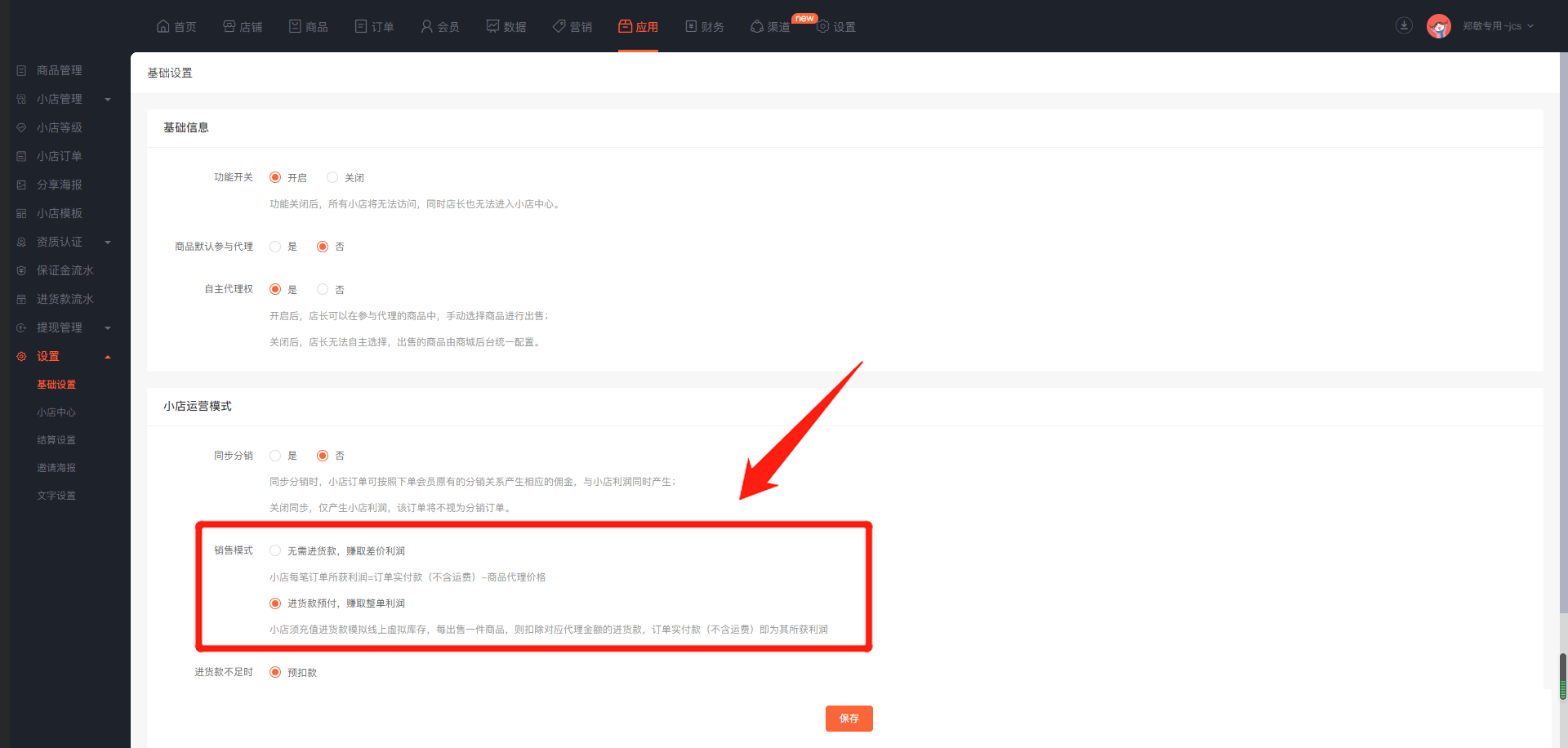
Task: Choose 无需进货款，赚取差价利润 sales mode
Action: click(x=275, y=550)
